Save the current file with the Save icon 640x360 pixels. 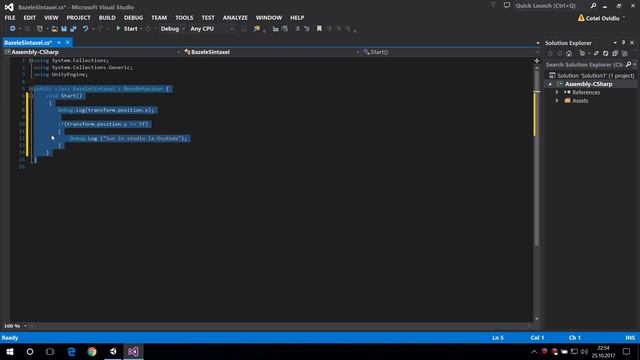point(64,29)
